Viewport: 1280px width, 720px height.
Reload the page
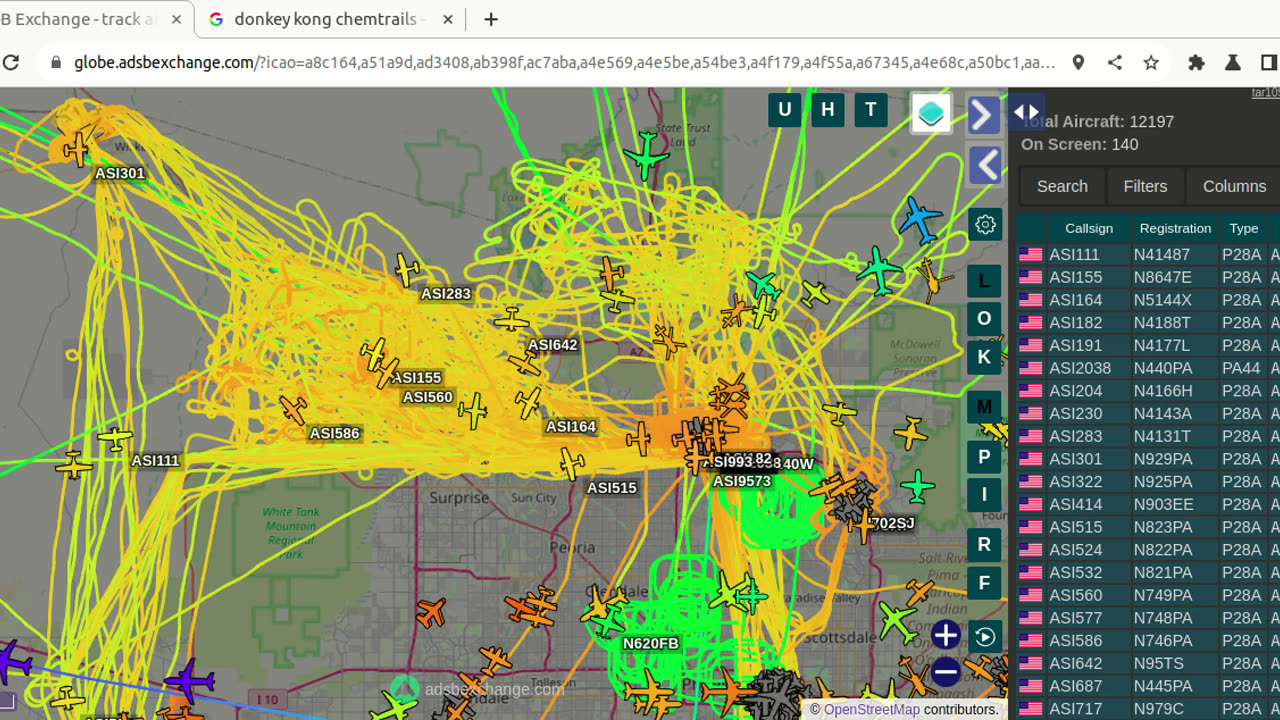coord(11,62)
